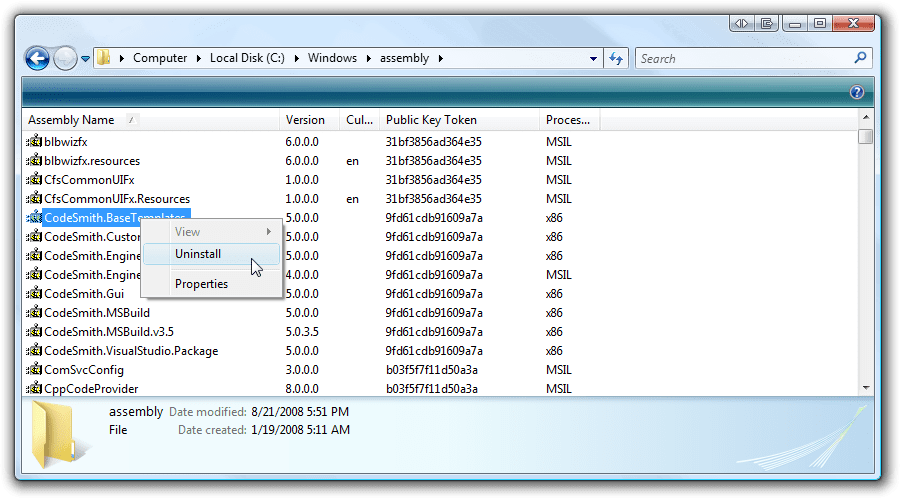This screenshot has height=499, width=900.
Task: Select the CfsCommonUIFx.Resources row name
Action: 117,199
